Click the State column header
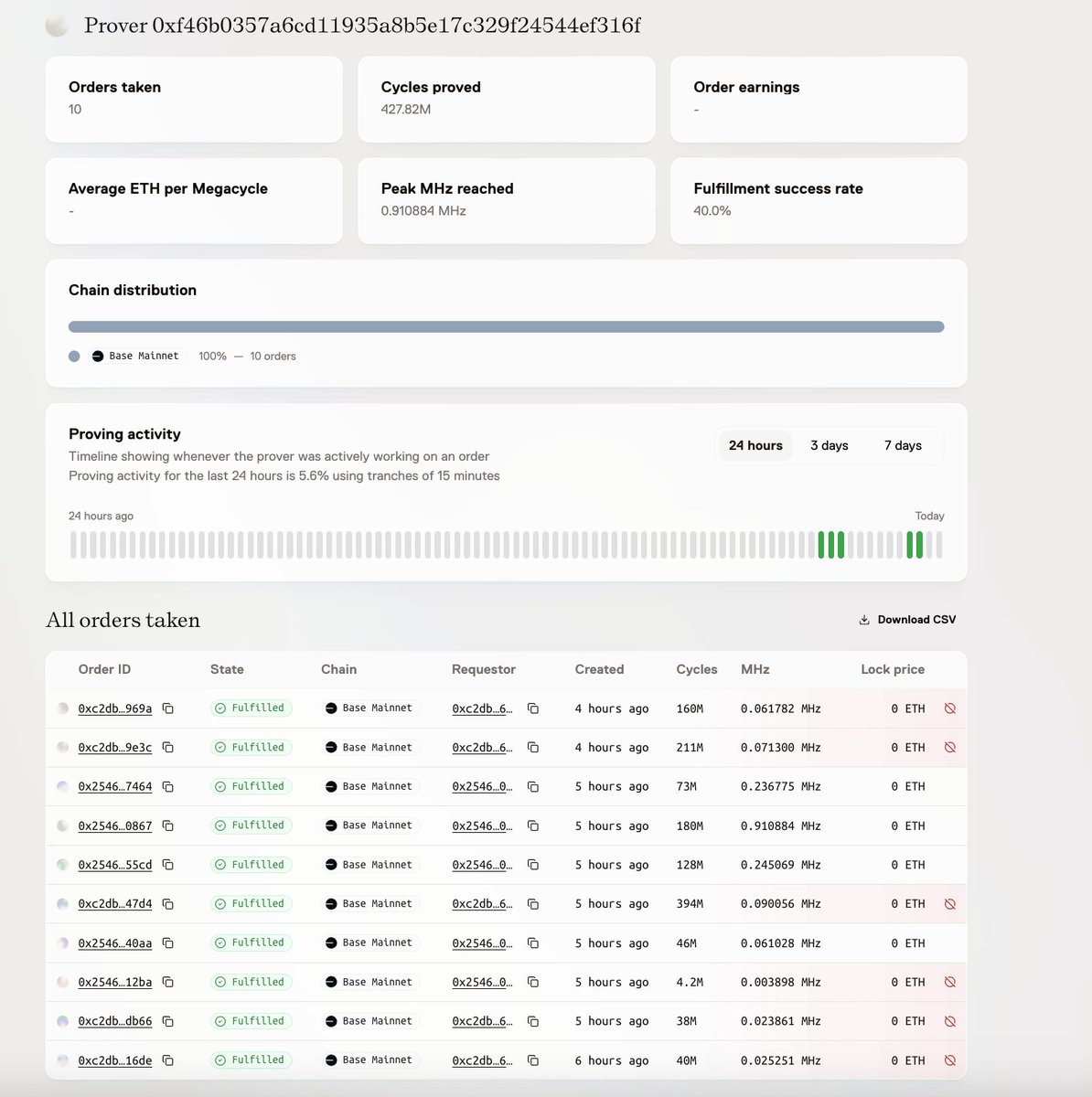Image resolution: width=1092 pixels, height=1097 pixels. [227, 669]
